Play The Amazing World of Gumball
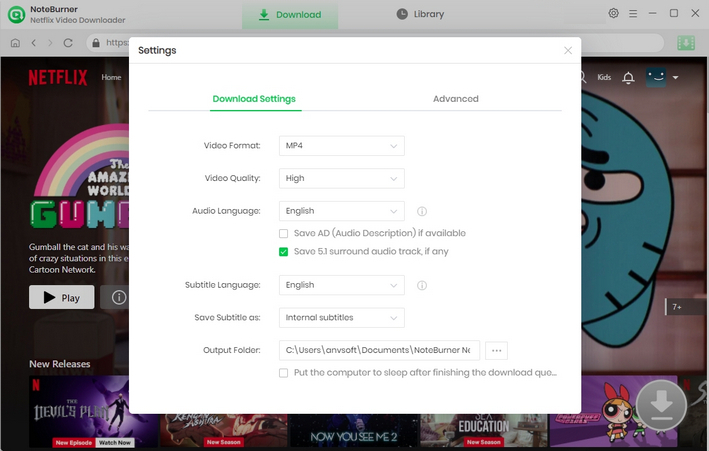The width and height of the screenshot is (709, 451). [x=62, y=297]
